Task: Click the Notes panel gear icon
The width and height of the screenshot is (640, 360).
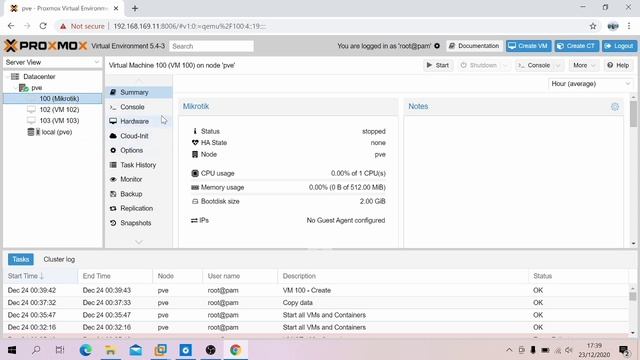Action: tap(615, 107)
